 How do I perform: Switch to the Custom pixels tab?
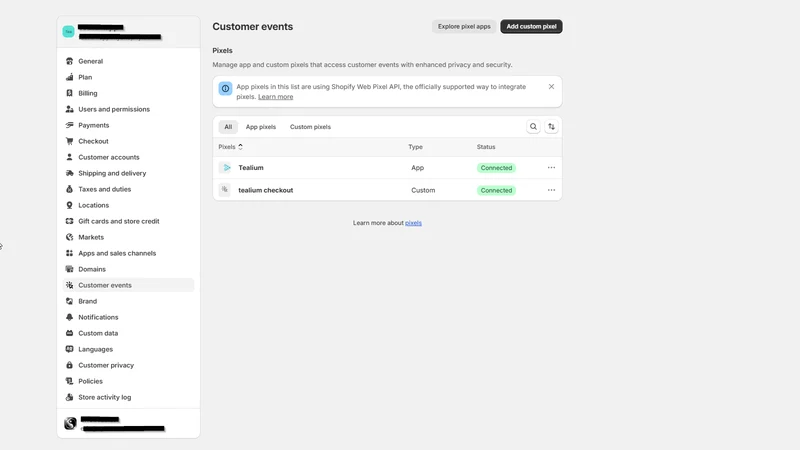pos(310,127)
